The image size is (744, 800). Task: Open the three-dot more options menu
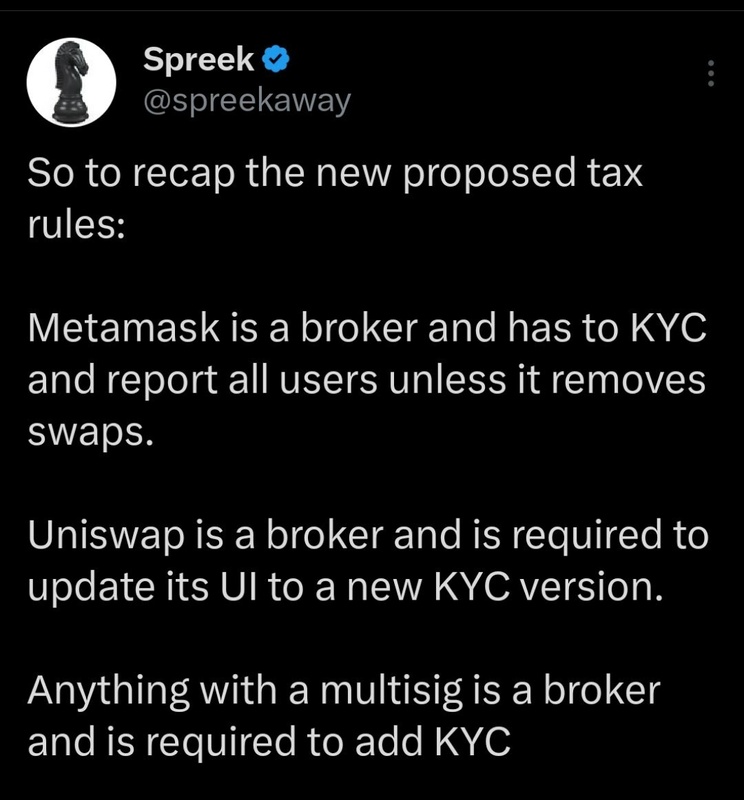pyautogui.click(x=710, y=73)
